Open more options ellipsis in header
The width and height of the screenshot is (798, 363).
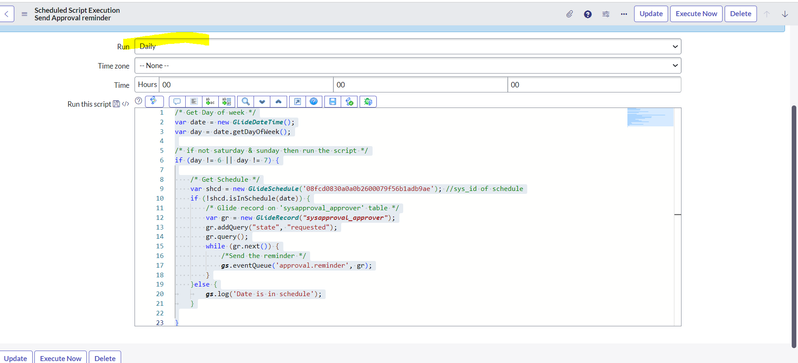[x=624, y=14]
